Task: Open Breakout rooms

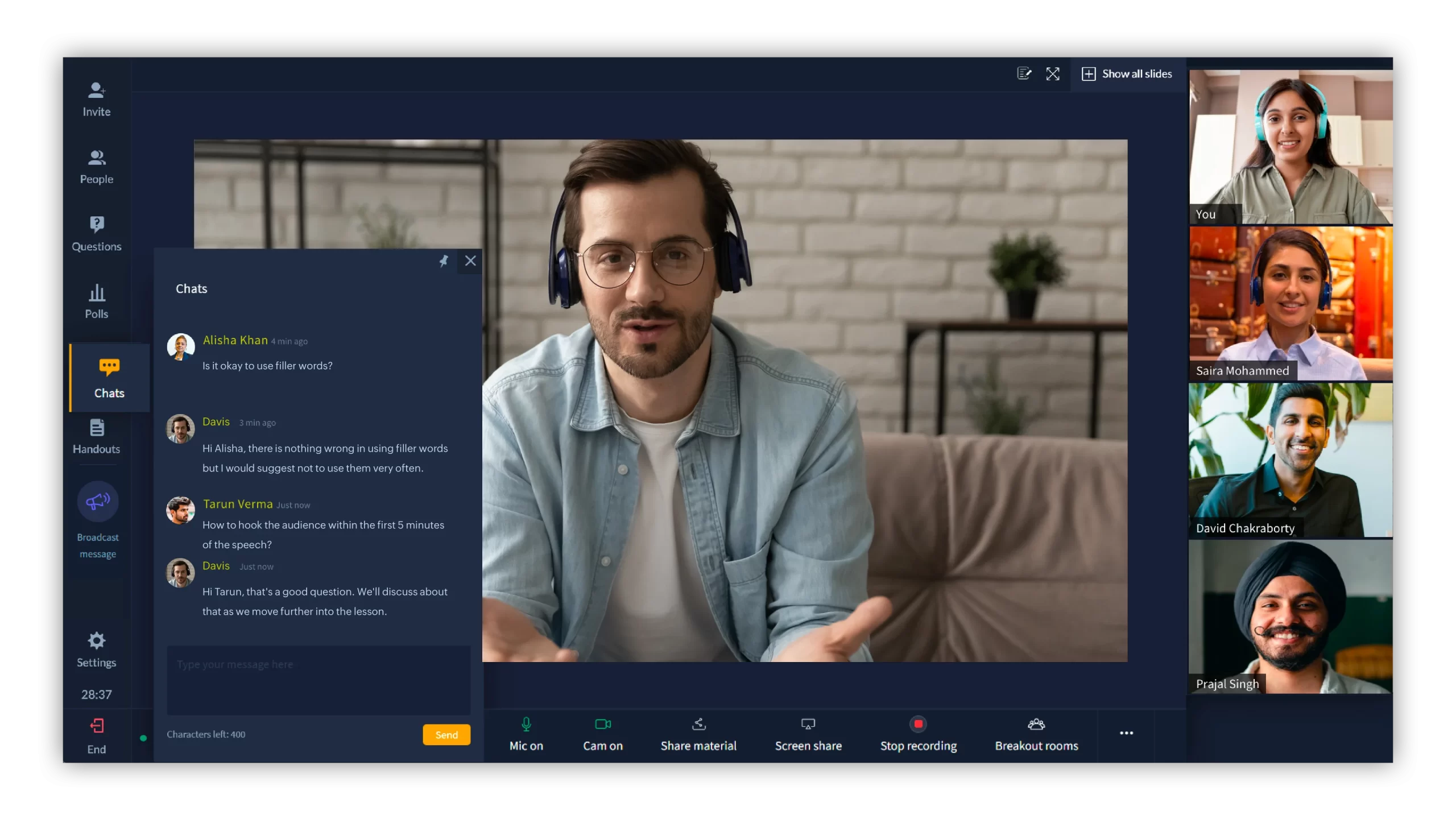Action: click(x=1036, y=732)
